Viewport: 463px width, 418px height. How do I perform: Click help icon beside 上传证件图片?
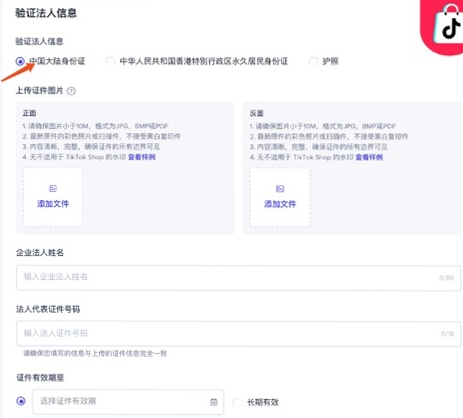click(71, 91)
